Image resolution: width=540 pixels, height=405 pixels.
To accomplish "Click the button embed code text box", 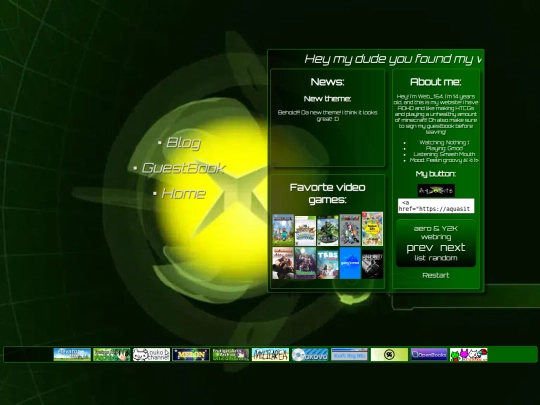I will tap(436, 206).
